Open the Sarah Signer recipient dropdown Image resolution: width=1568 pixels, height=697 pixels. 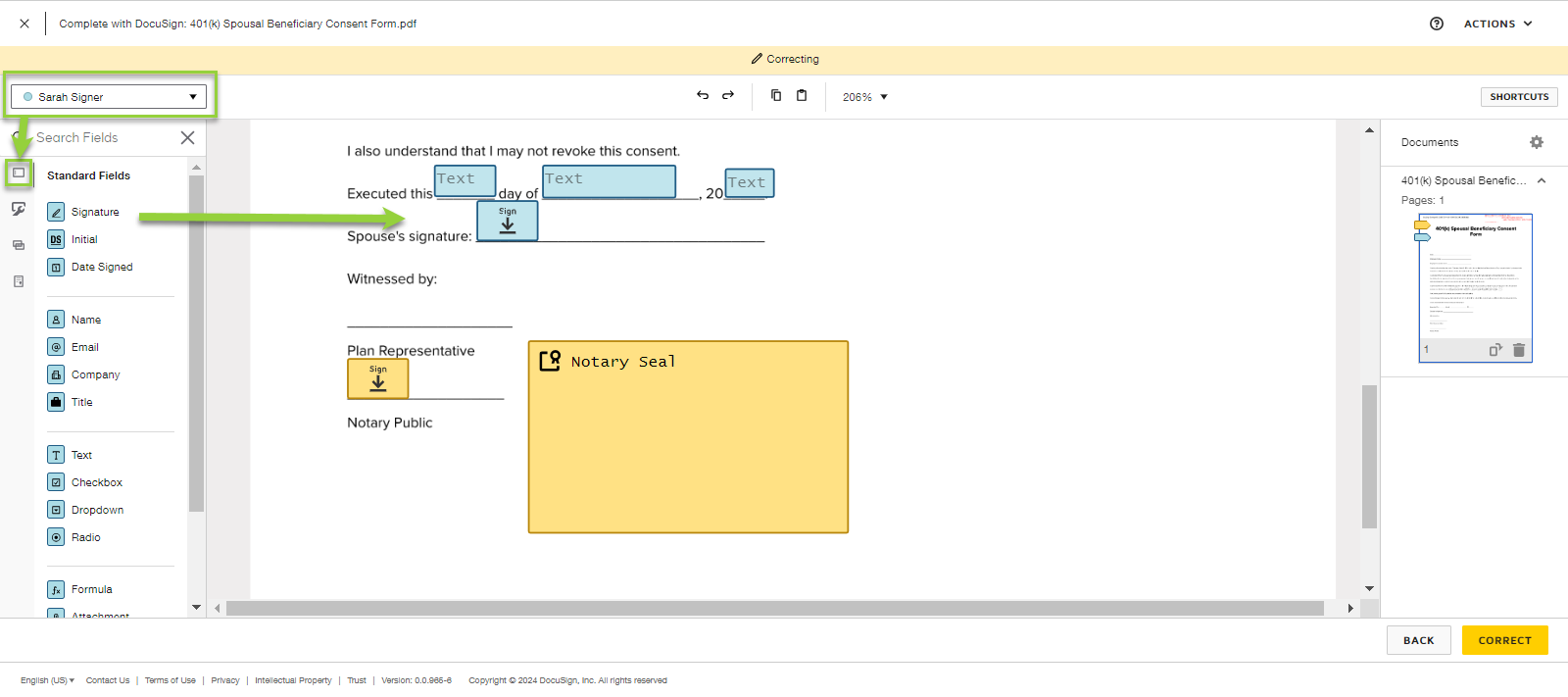(109, 97)
